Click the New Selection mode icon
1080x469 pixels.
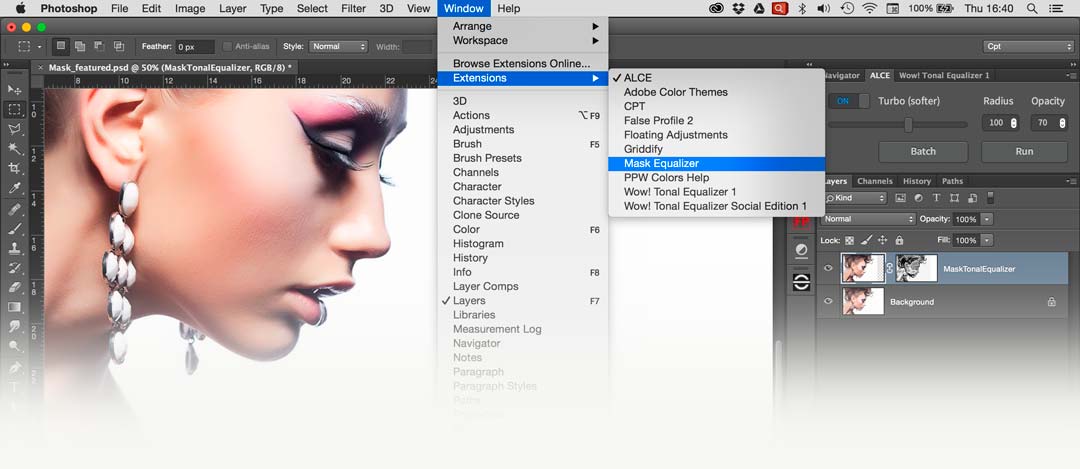pyautogui.click(x=61, y=46)
